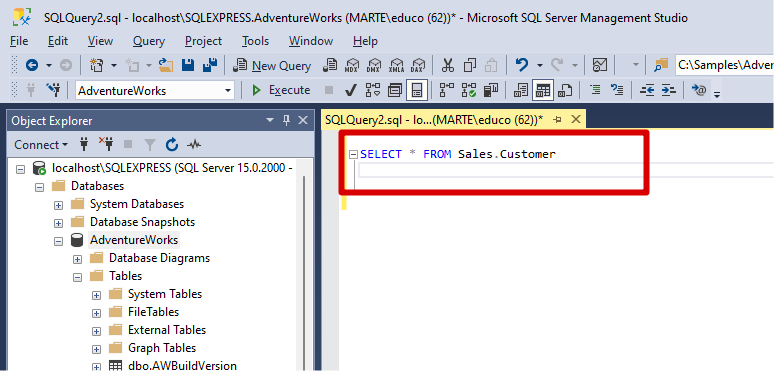Disconnect server in Object Explorer
This screenshot has height=371, width=774.
106,144
